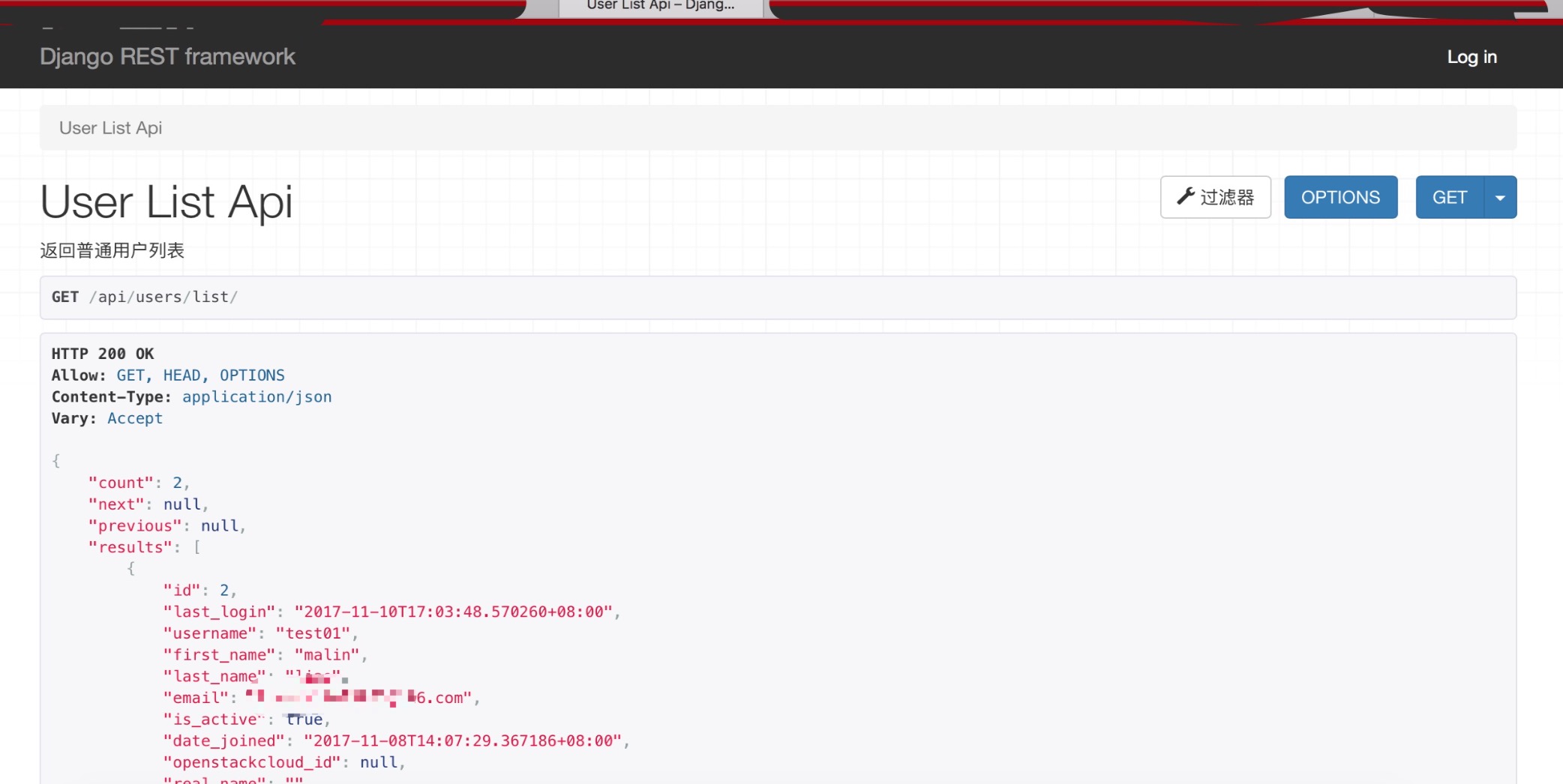Click the /api/users/list/ request URL
This screenshot has height=784, width=1563.
(x=163, y=298)
